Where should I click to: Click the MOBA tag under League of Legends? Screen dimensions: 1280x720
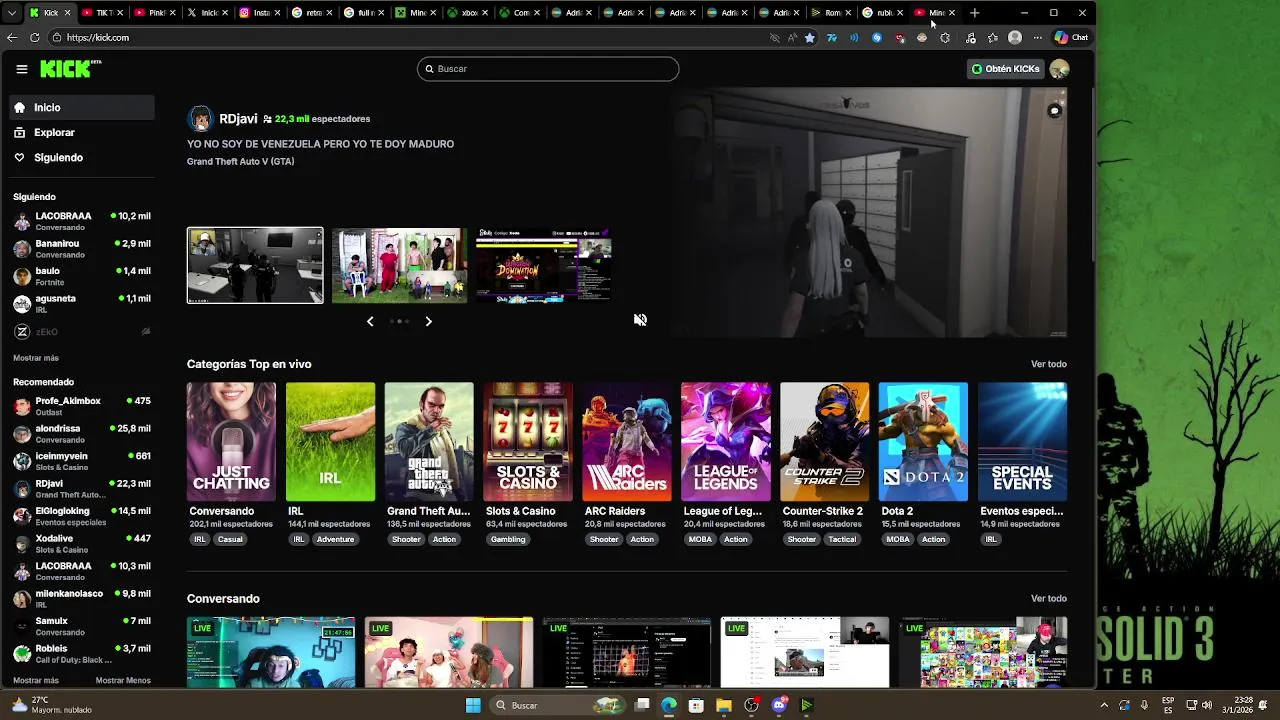point(698,539)
